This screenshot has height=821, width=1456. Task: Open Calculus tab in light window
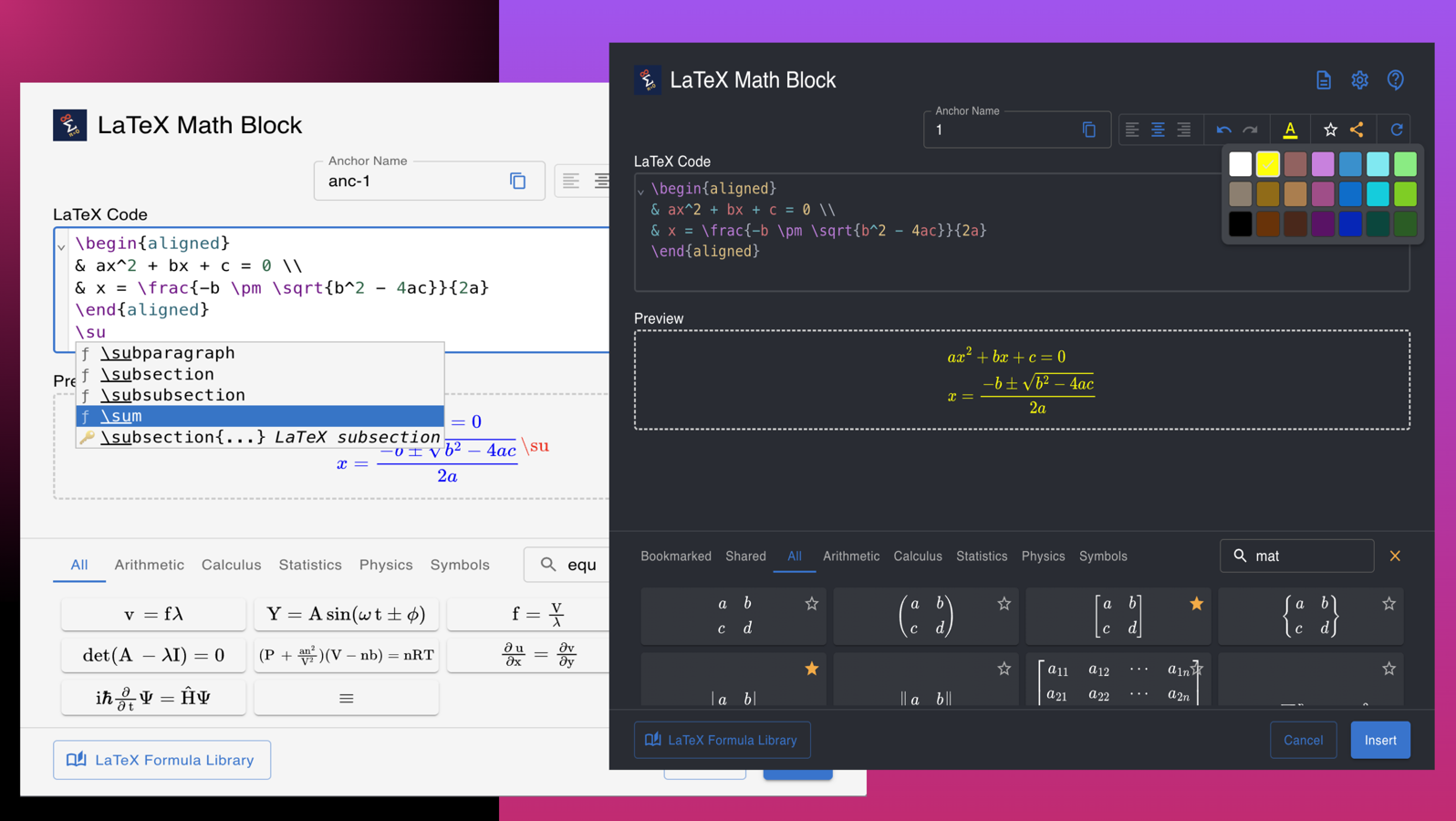coord(232,565)
